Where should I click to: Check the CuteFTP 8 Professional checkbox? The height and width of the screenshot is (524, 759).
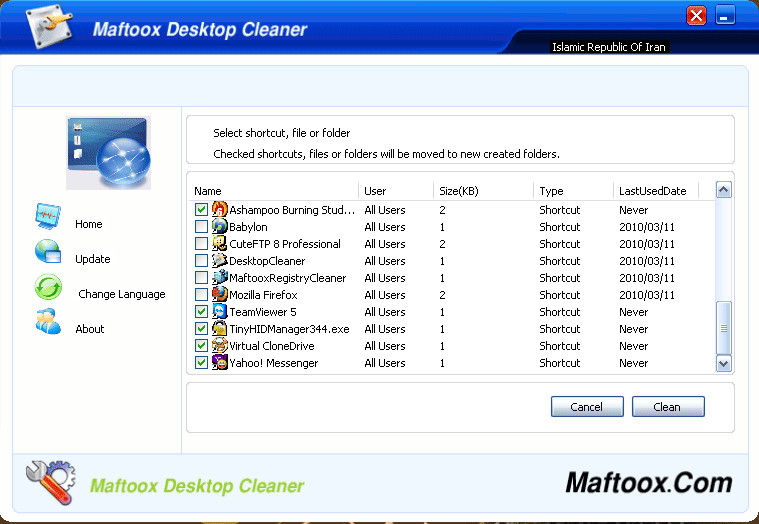(x=201, y=243)
